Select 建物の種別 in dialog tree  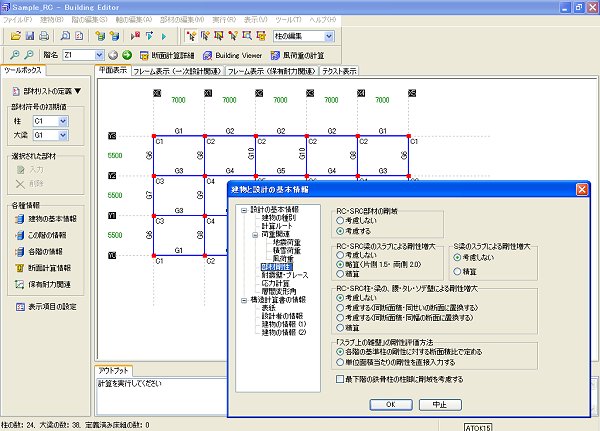pyautogui.click(x=279, y=218)
